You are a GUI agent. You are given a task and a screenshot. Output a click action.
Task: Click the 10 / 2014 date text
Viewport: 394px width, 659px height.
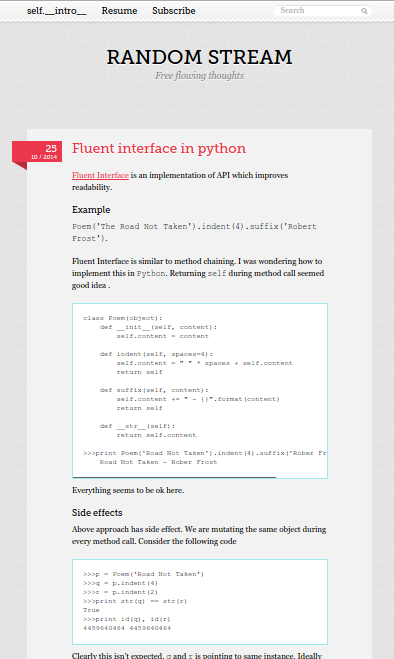[44, 157]
